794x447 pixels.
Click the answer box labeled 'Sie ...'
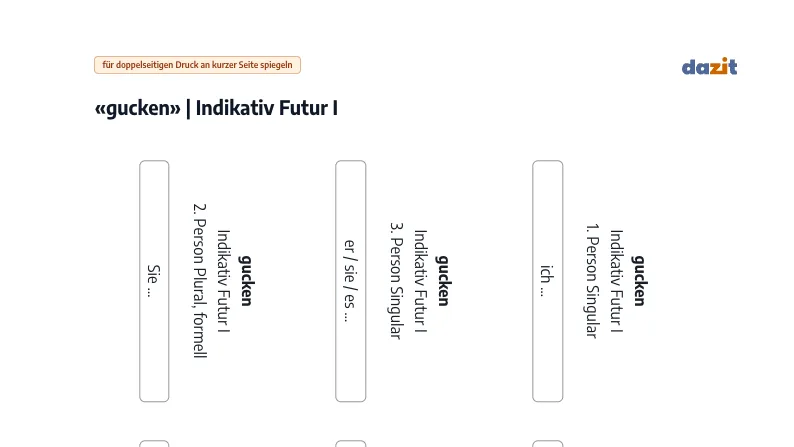[154, 281]
